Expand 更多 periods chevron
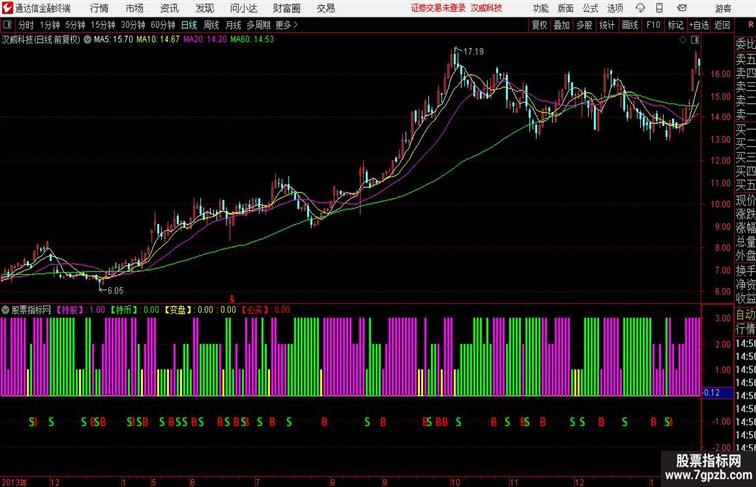 296,25
